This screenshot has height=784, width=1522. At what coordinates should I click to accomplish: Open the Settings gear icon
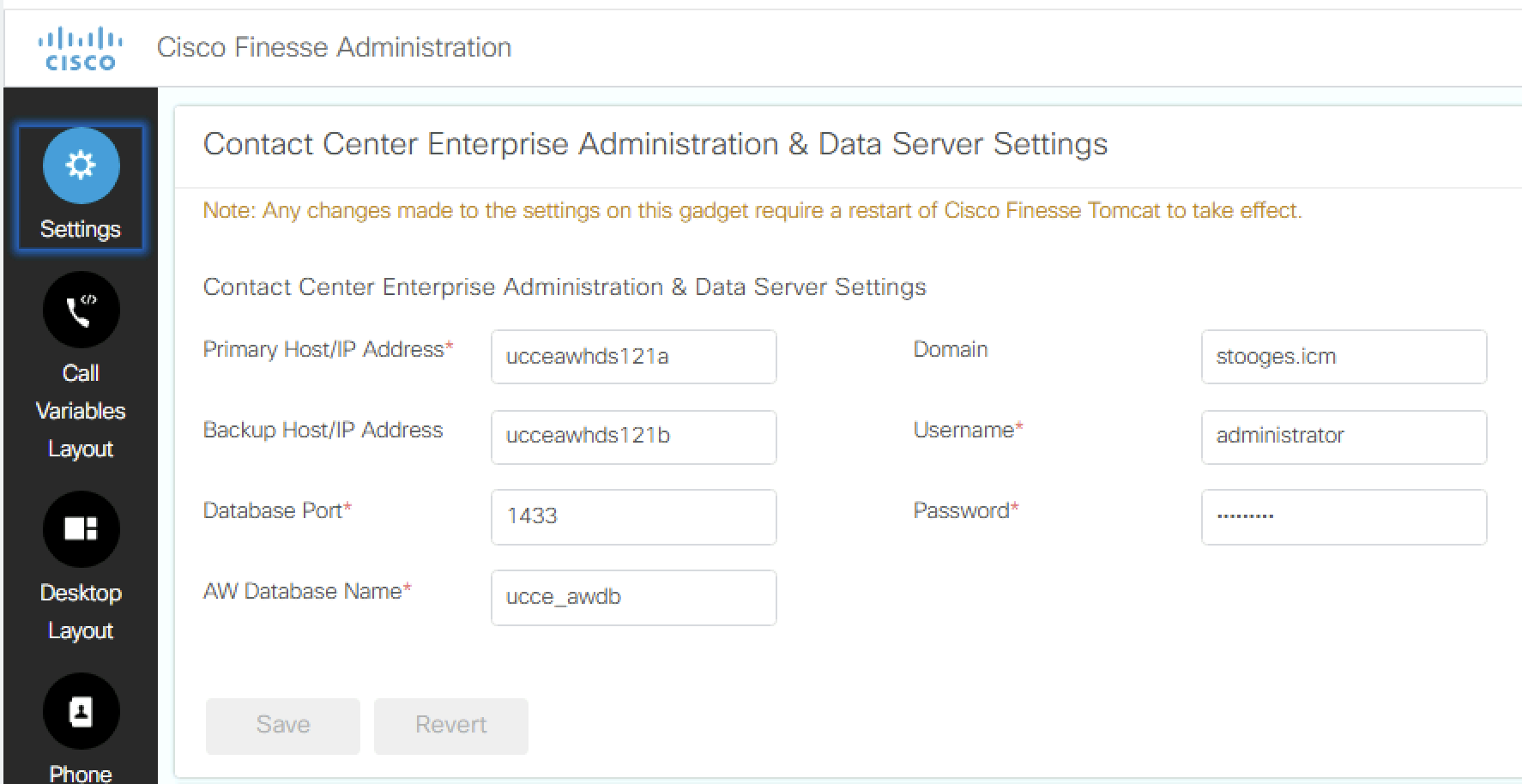[x=80, y=166]
